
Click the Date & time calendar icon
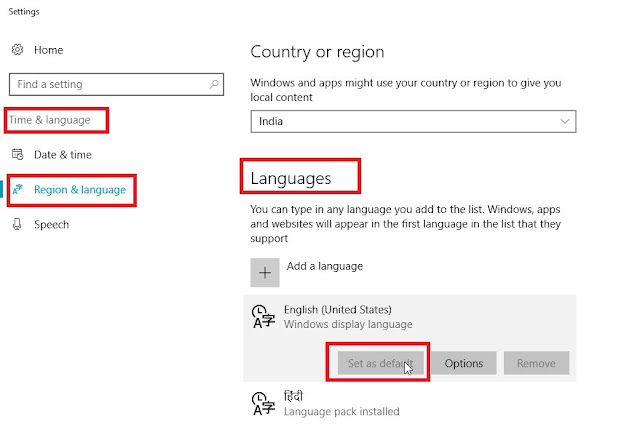pyautogui.click(x=17, y=154)
